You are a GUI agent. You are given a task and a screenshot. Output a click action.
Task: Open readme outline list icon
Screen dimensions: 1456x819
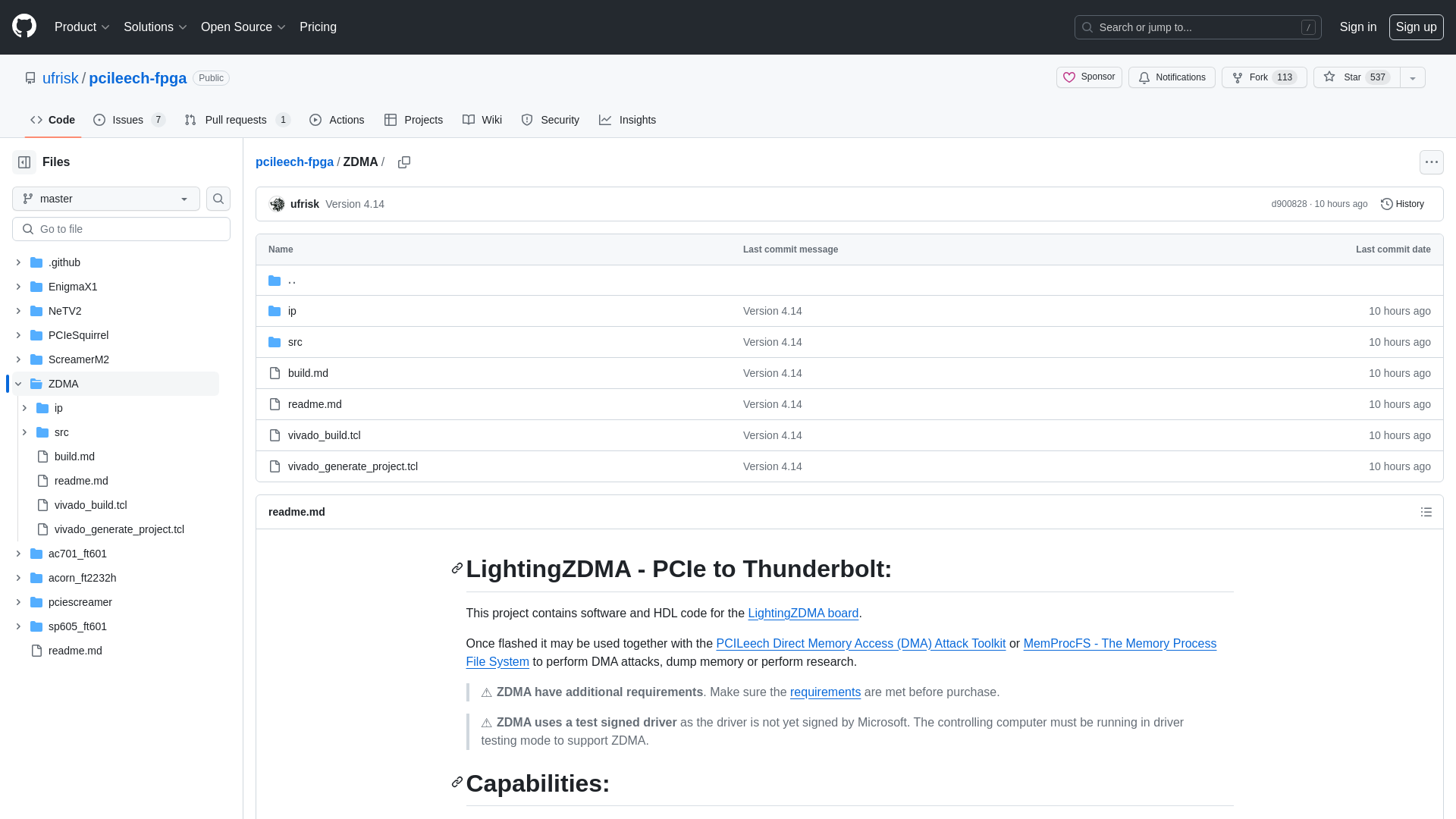(1426, 512)
